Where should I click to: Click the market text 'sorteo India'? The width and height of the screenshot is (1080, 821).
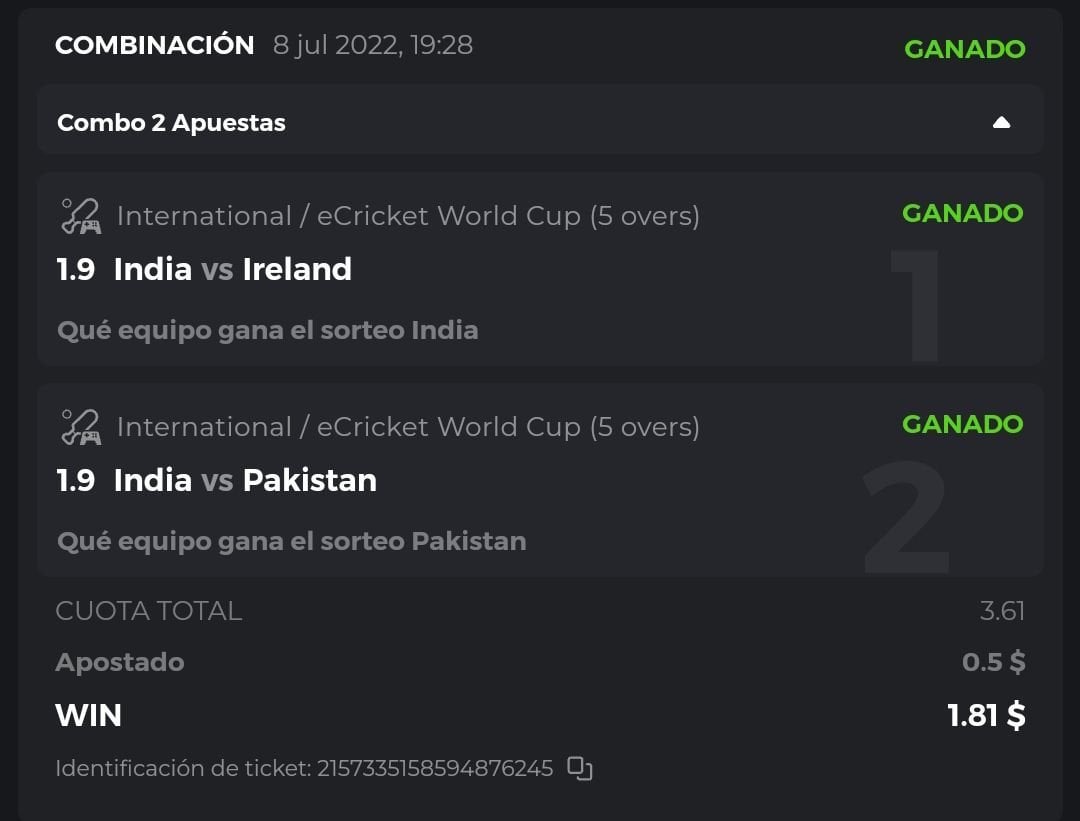[x=268, y=330]
